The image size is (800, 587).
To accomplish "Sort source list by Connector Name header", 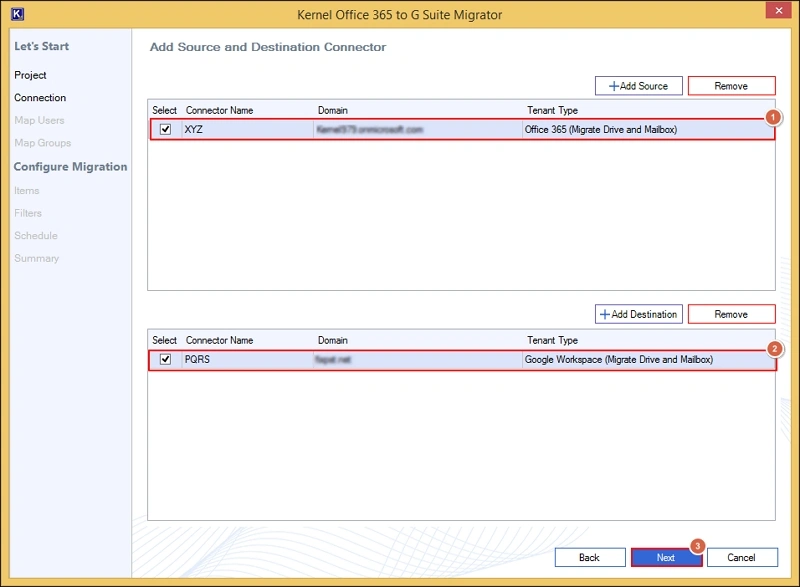I will click(x=219, y=110).
